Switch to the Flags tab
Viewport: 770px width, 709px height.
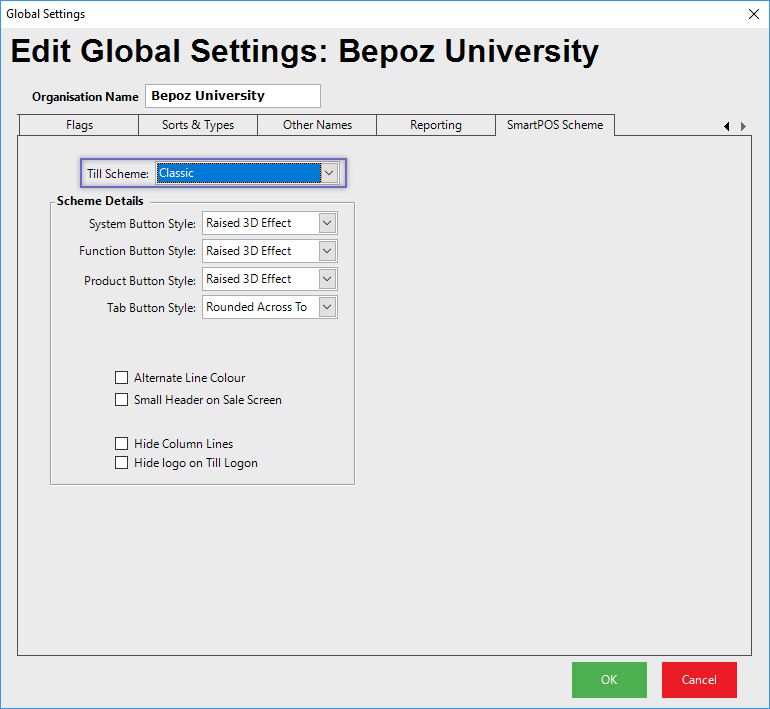click(79, 125)
